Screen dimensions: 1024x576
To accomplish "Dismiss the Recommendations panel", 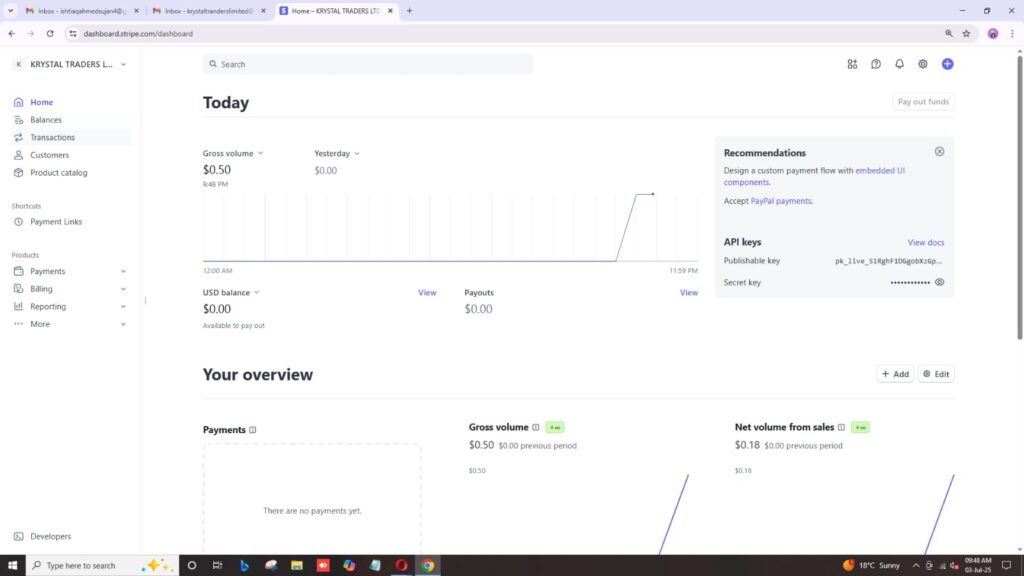I will [x=939, y=152].
